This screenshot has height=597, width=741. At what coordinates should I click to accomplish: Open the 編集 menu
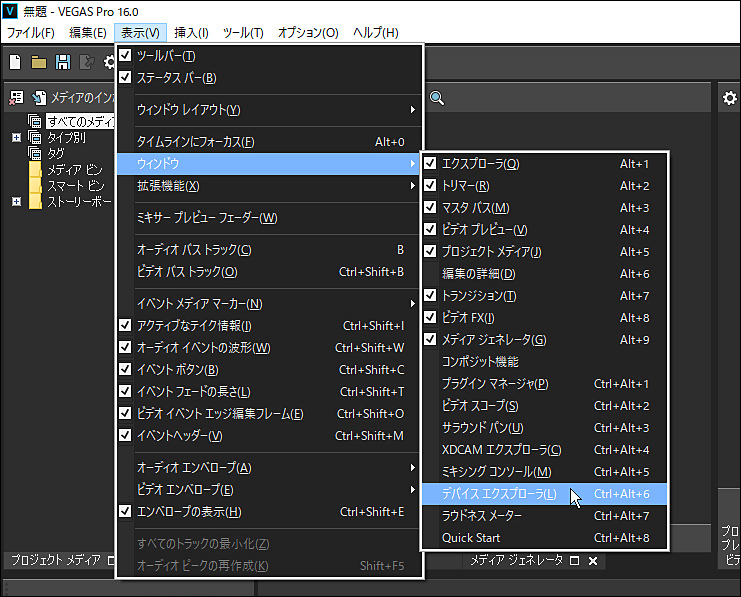88,33
